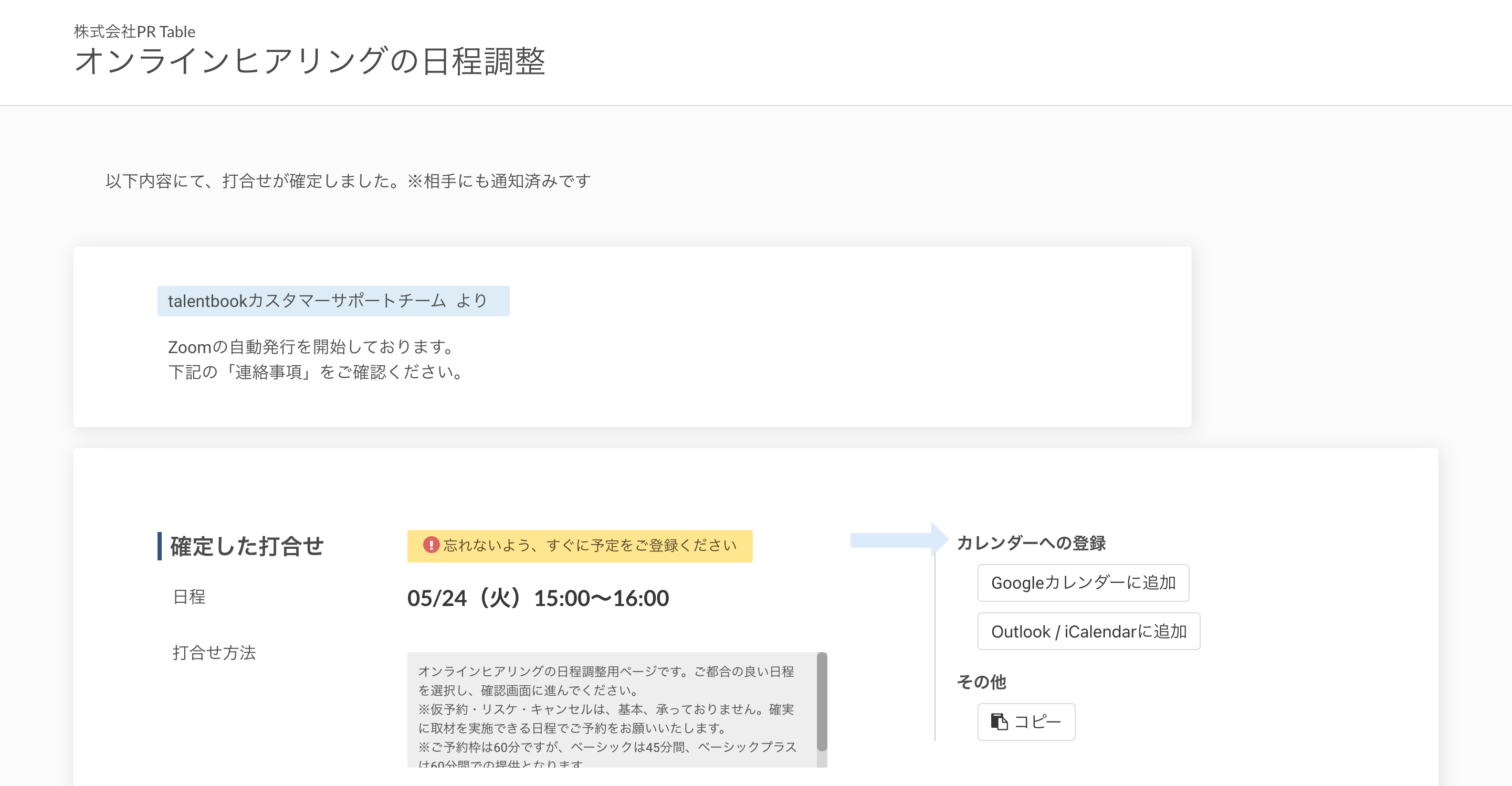
Task: Click inside the gray meeting description box
Action: tap(605, 710)
